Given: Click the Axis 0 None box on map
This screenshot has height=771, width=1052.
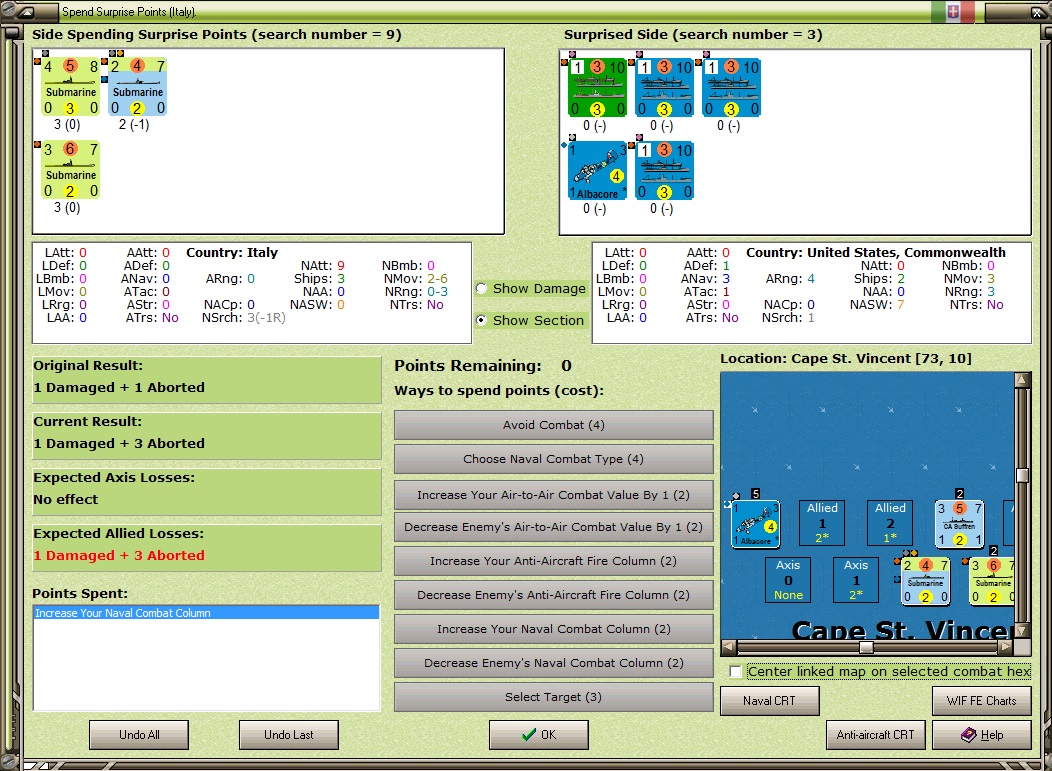Looking at the screenshot, I should point(788,580).
